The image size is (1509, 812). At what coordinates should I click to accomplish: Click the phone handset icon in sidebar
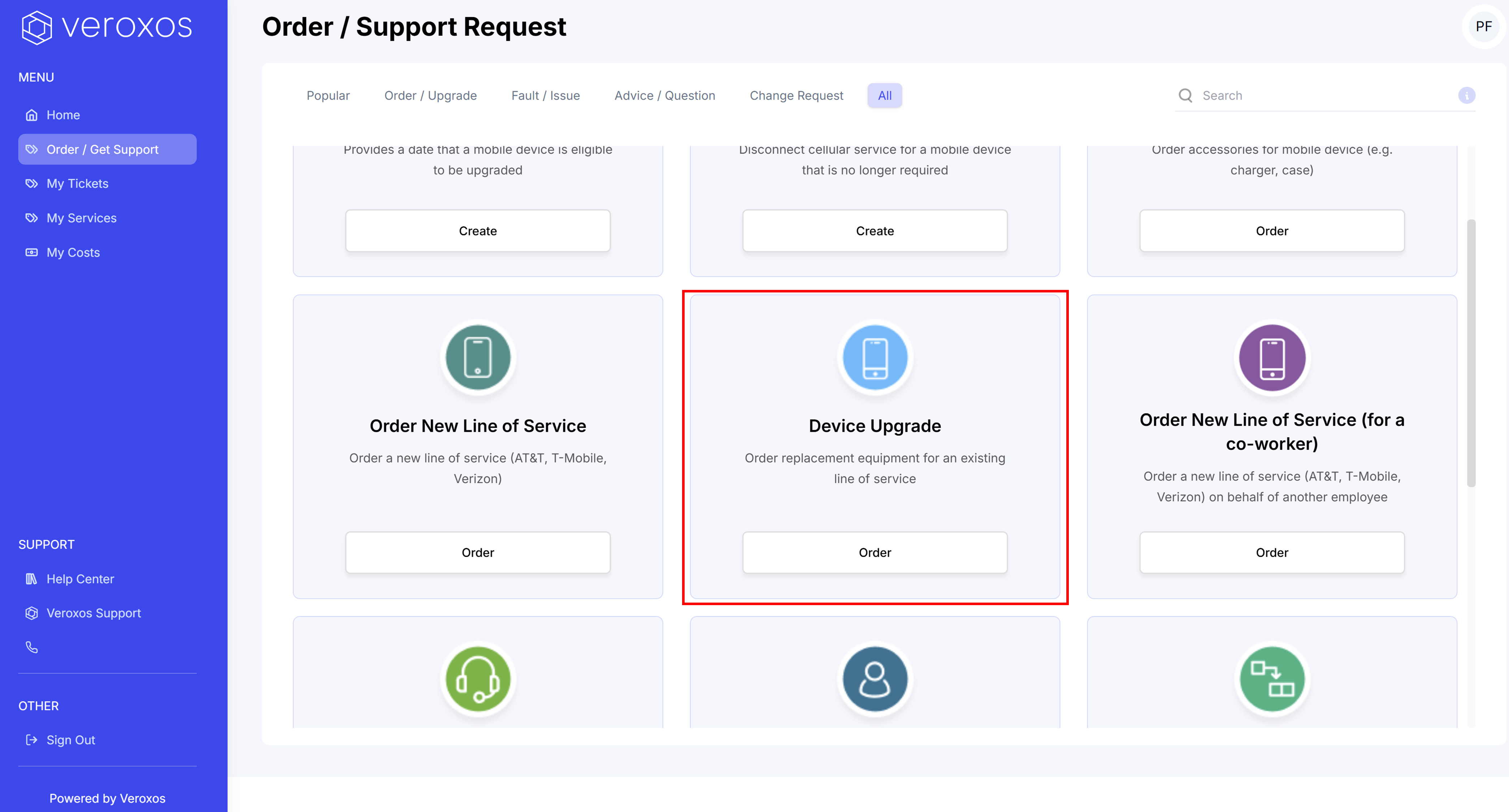(32, 647)
